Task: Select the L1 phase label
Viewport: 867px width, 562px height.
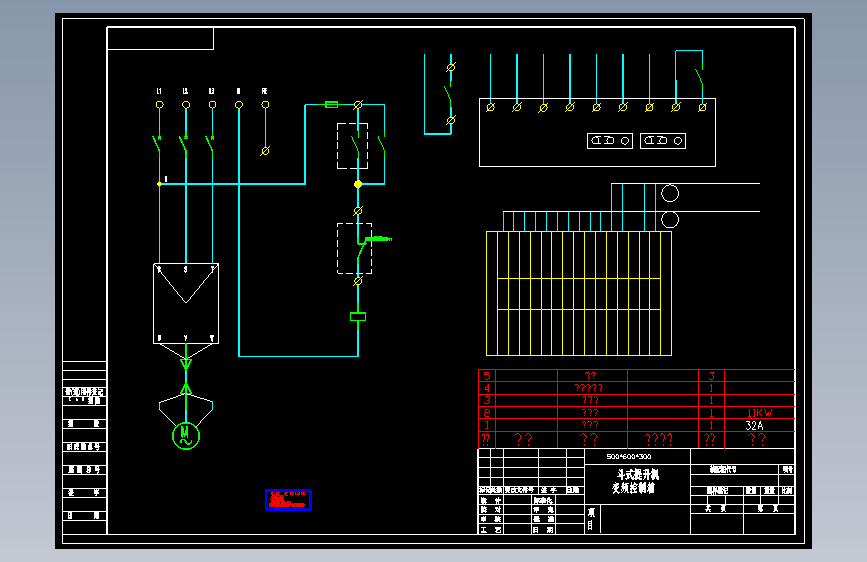Action: (x=159, y=91)
